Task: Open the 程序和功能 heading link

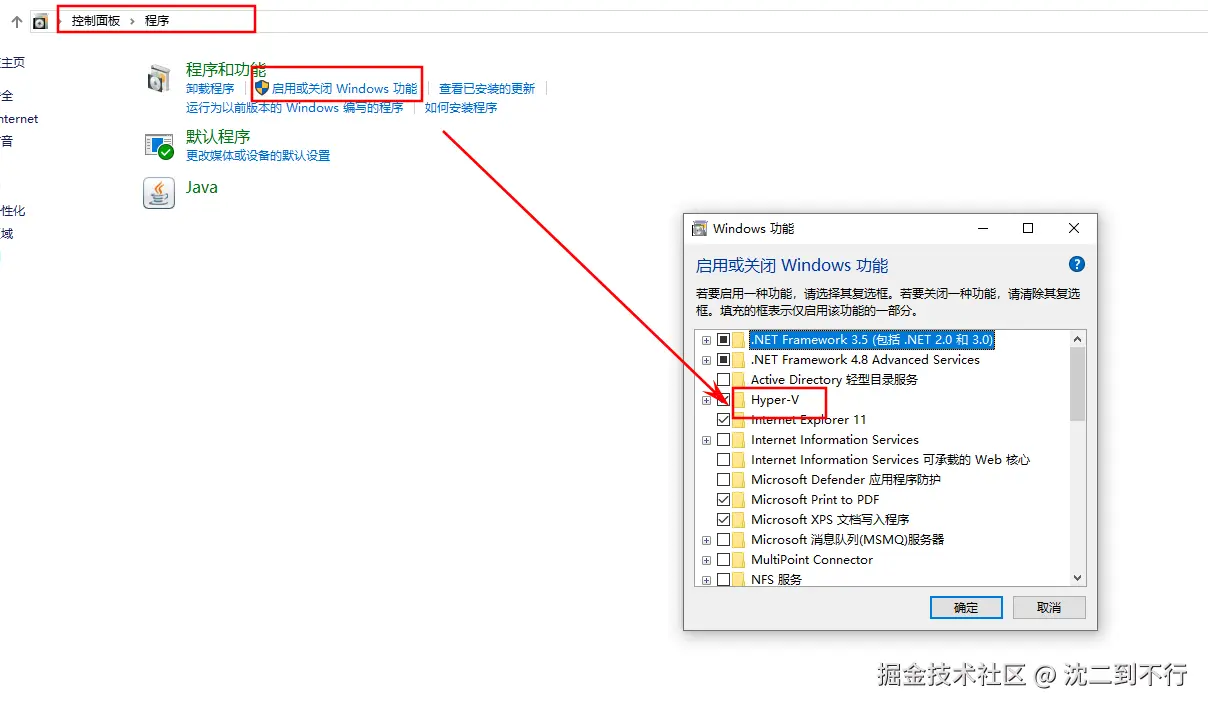Action: (x=226, y=70)
